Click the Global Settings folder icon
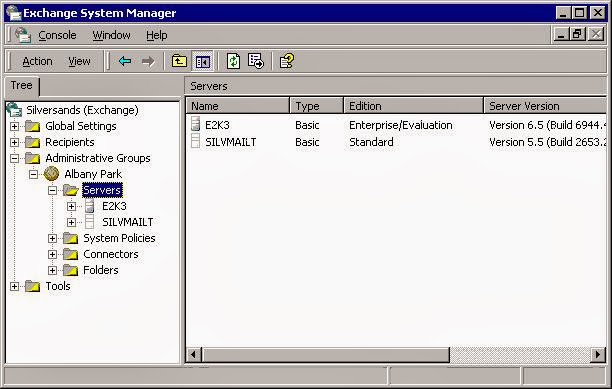This screenshot has width=612, height=389. pyautogui.click(x=32, y=126)
